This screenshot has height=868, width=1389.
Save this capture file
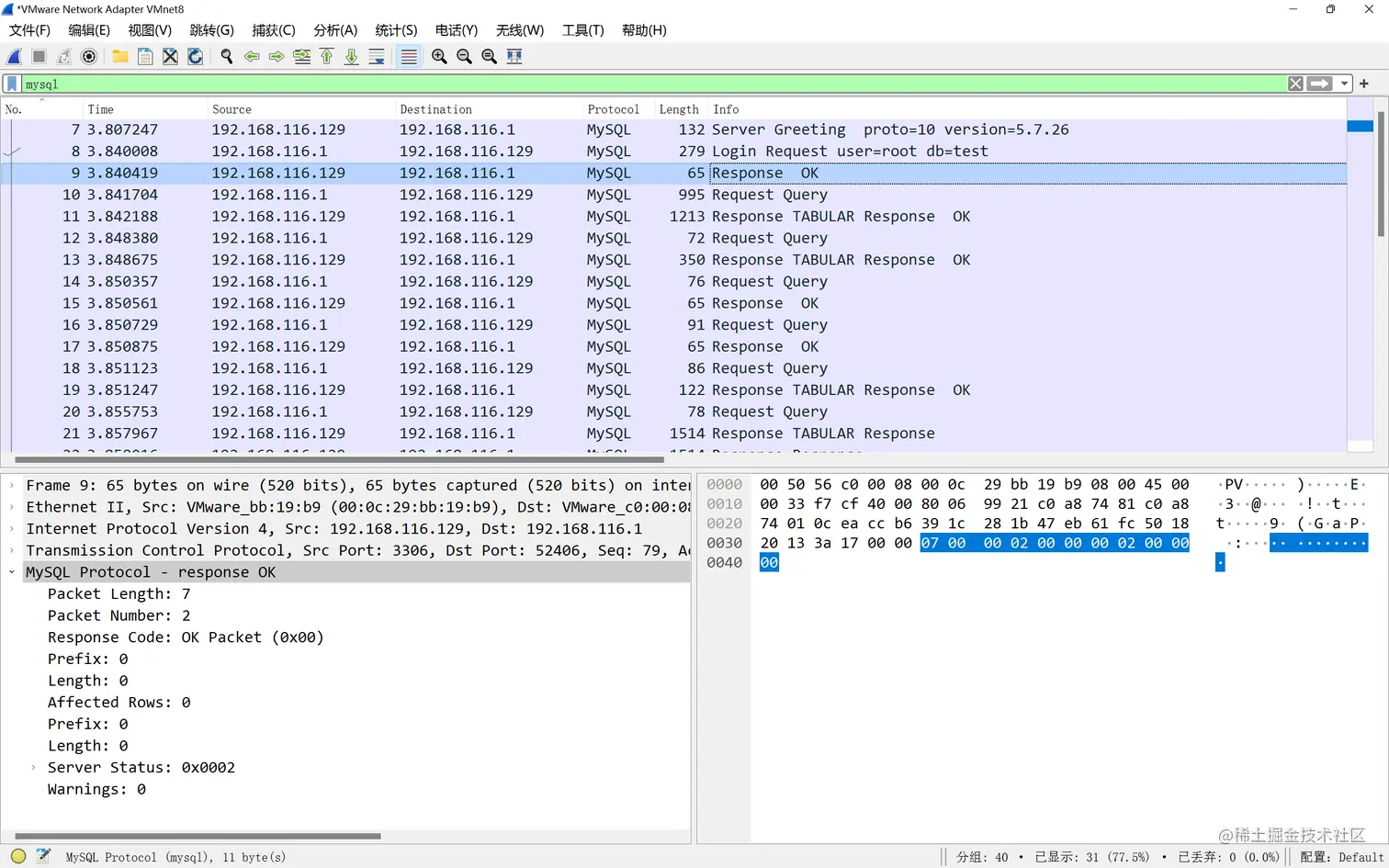click(x=145, y=57)
